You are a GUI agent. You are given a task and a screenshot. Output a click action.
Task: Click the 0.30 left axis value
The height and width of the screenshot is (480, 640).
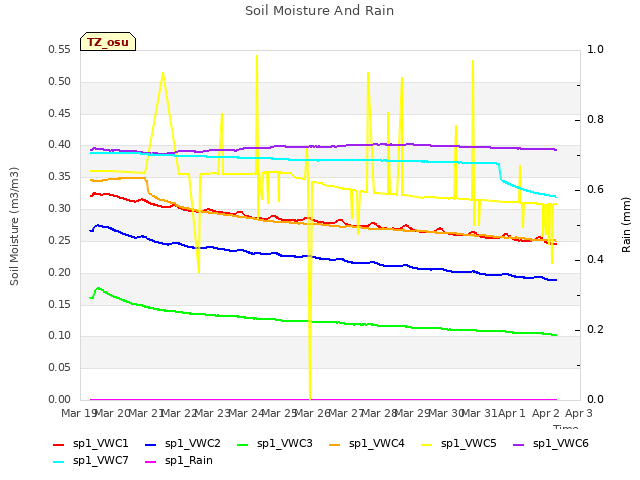click(60, 209)
